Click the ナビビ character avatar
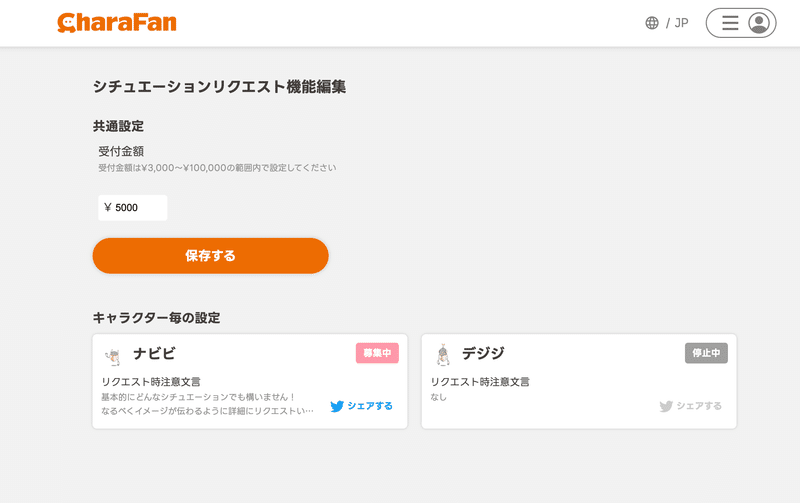The image size is (800, 503). [x=112, y=356]
